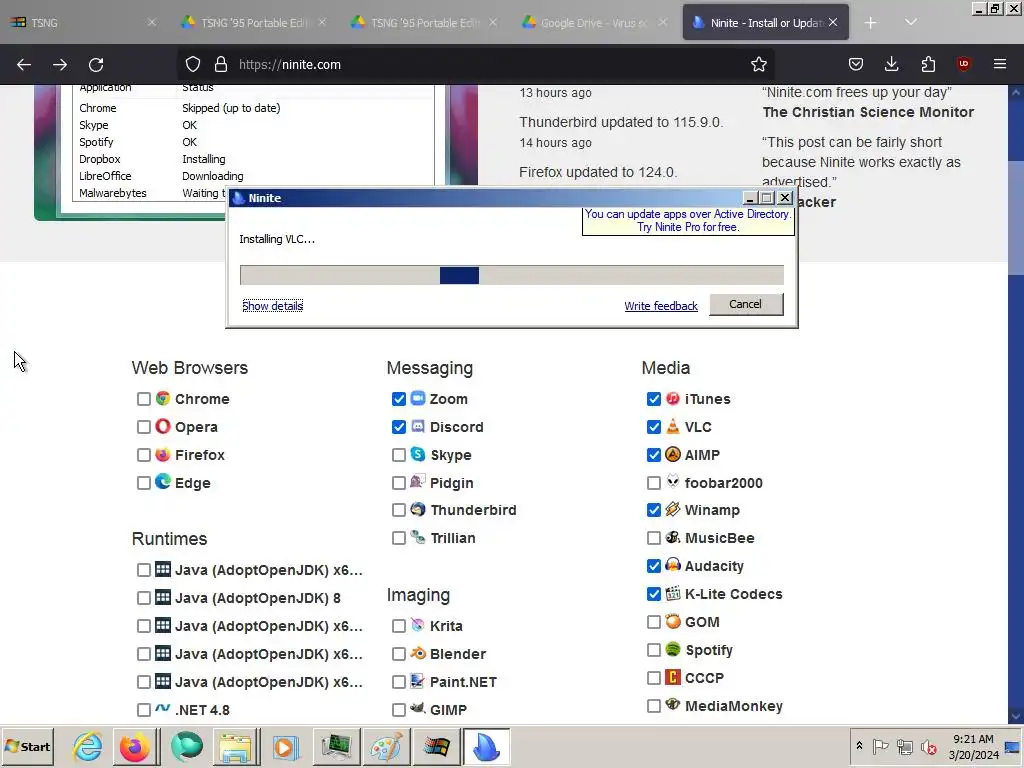Uncheck the Discord checkbox
Screen dimensions: 1024x768
tap(399, 427)
